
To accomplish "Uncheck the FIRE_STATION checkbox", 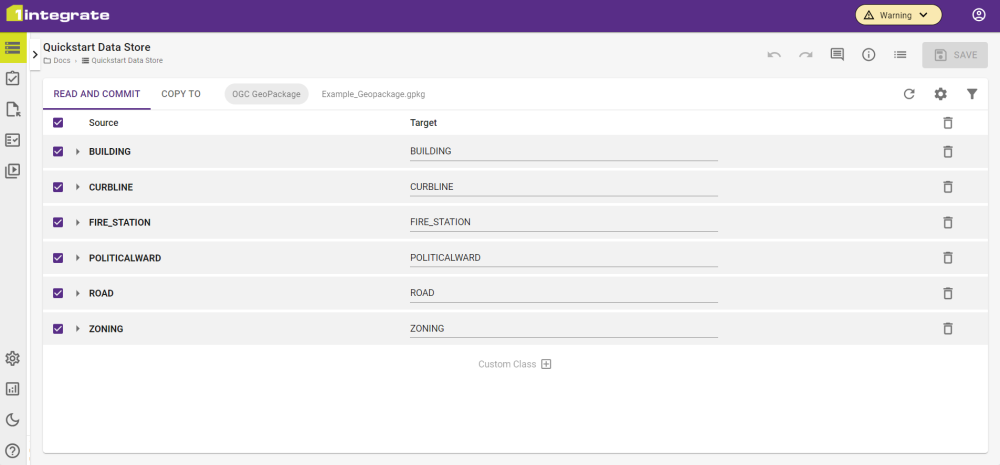I will (x=58, y=222).
